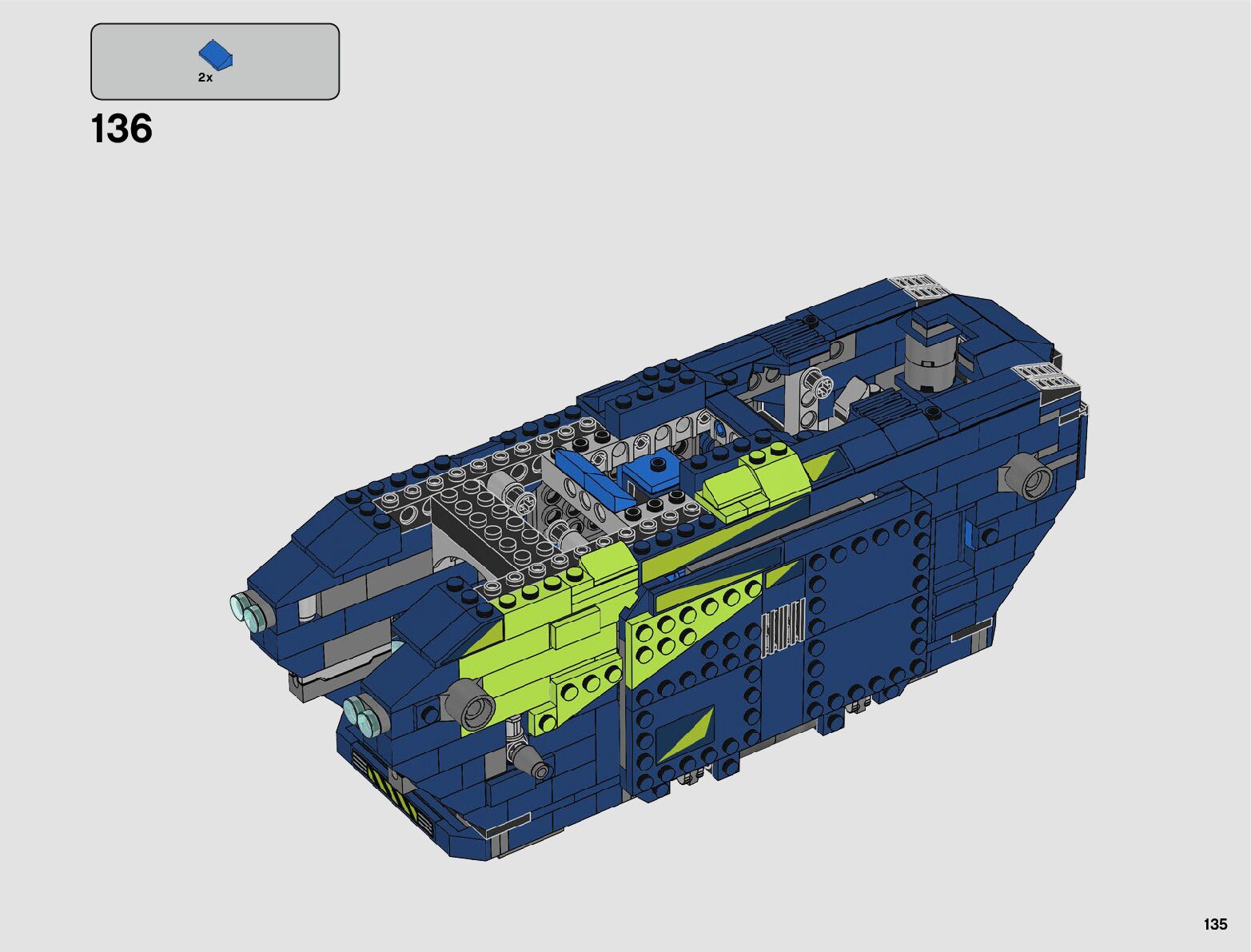
Task: Click the 2x quantity label
Action: (x=205, y=78)
